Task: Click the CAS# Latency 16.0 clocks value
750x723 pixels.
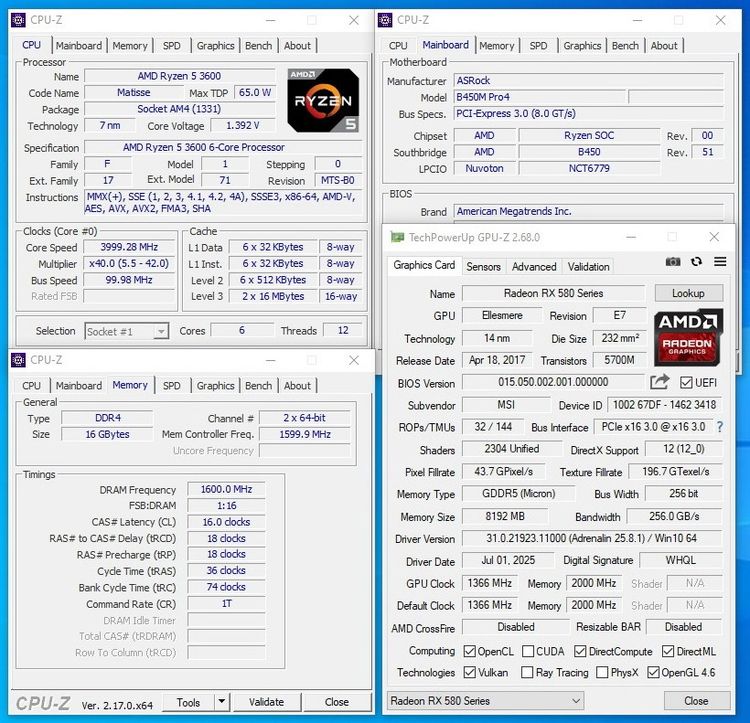Action: 226,522
